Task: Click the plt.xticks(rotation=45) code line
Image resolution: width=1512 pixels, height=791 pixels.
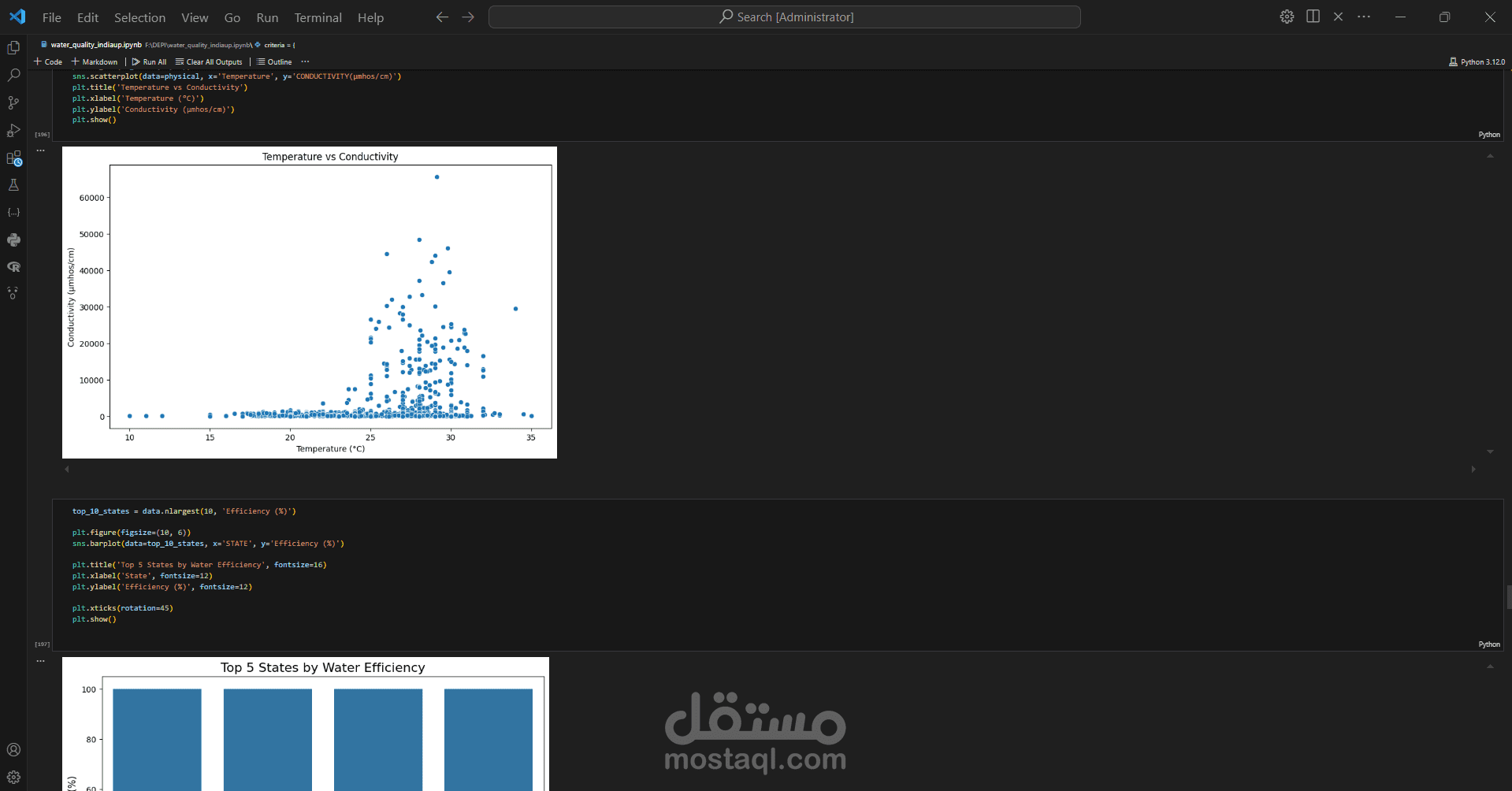Action: tap(123, 608)
